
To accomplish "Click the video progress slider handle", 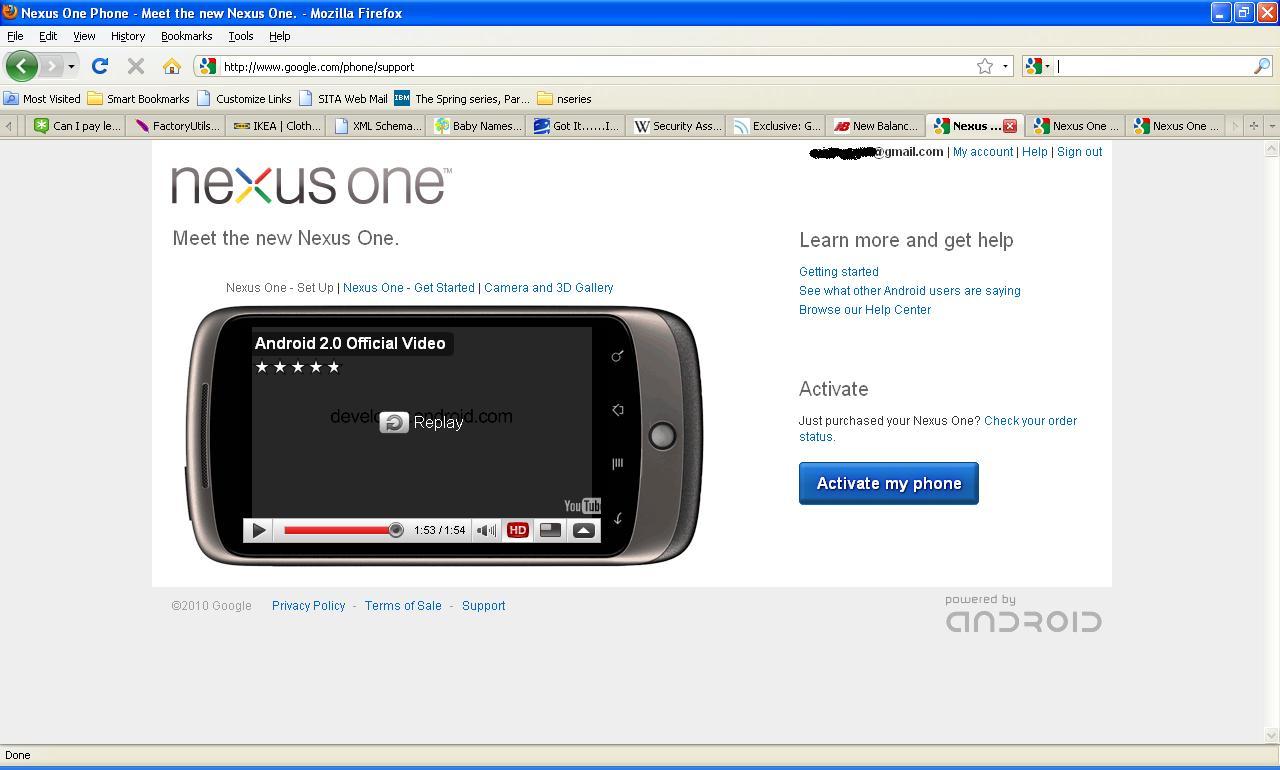I will pyautogui.click(x=396, y=530).
